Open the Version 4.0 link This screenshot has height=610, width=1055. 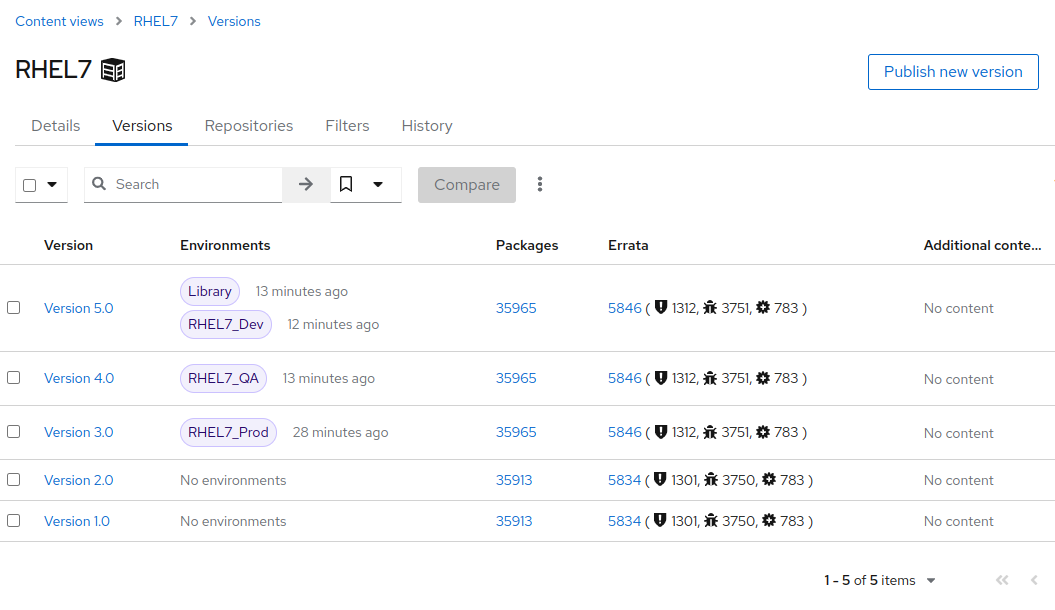pyautogui.click(x=79, y=378)
